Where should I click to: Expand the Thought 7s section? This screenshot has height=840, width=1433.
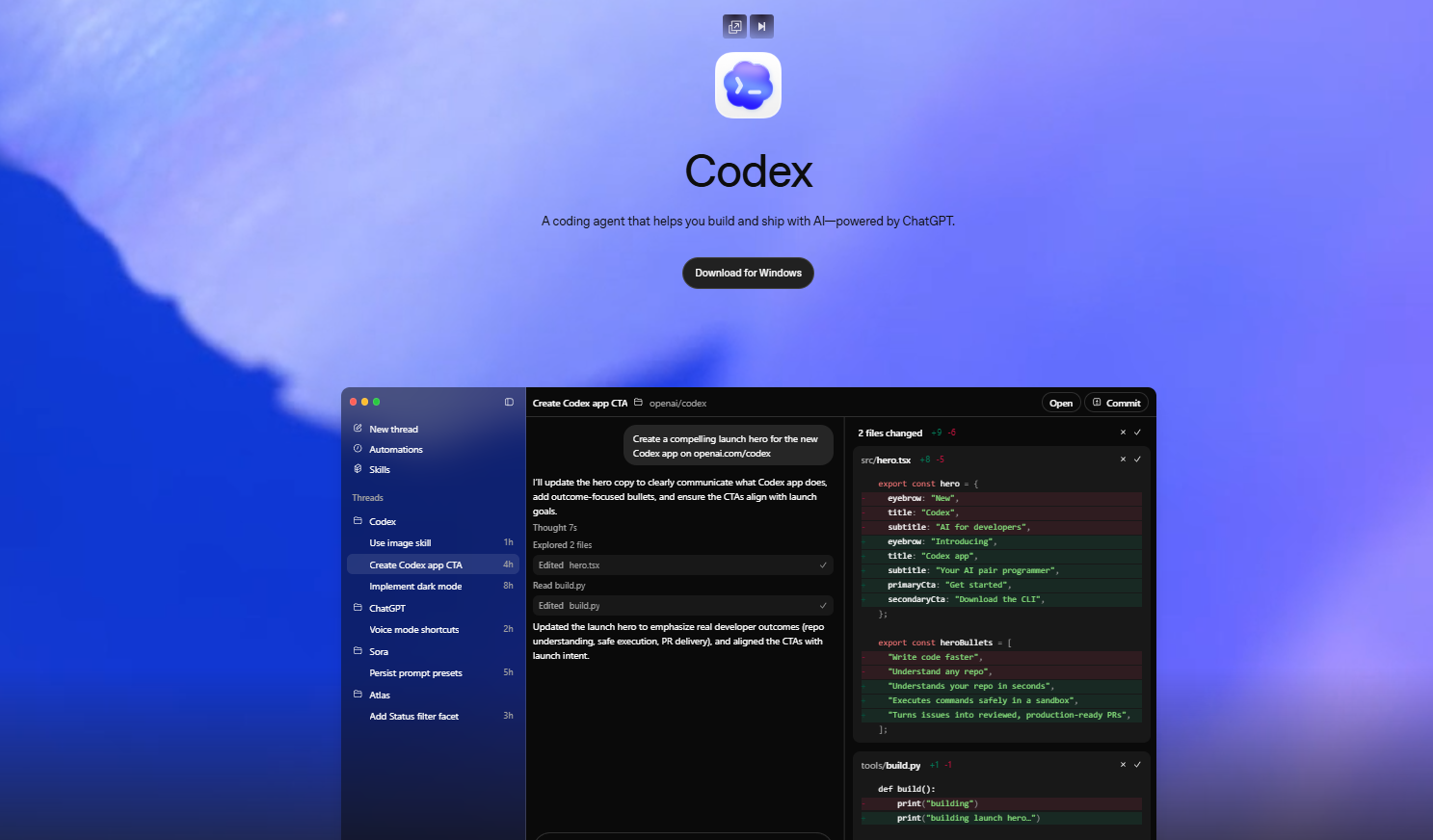tap(555, 528)
